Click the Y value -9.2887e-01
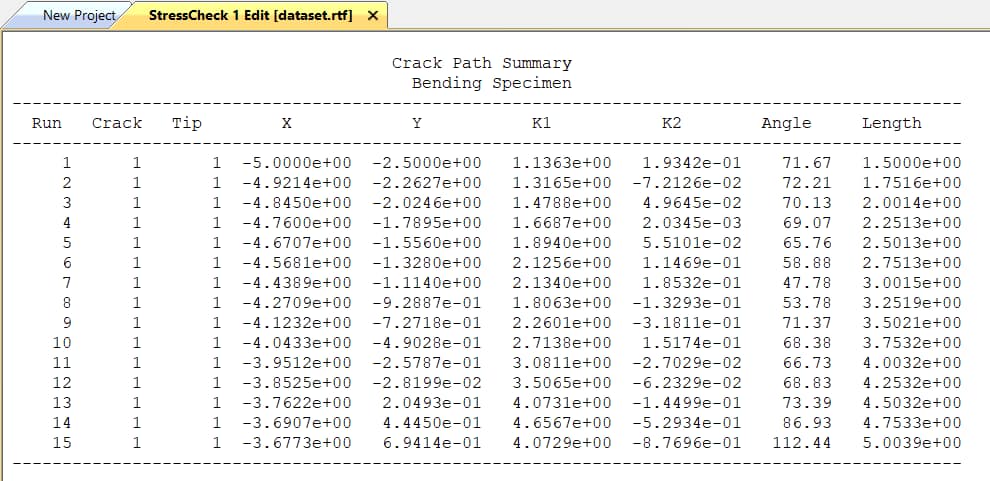Screen dimensions: 990x481 [426, 303]
